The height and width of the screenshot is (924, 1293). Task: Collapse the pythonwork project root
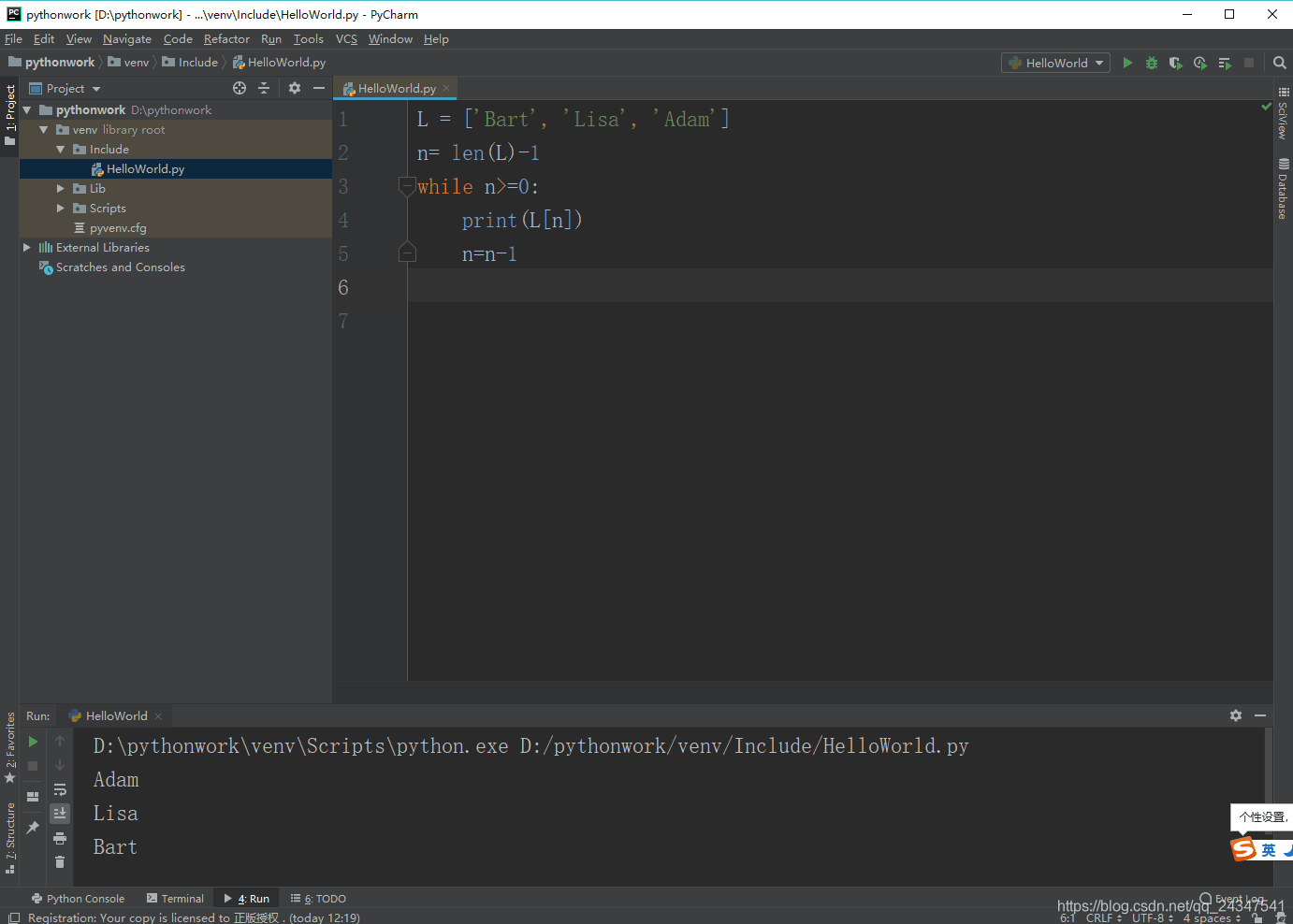(27, 110)
